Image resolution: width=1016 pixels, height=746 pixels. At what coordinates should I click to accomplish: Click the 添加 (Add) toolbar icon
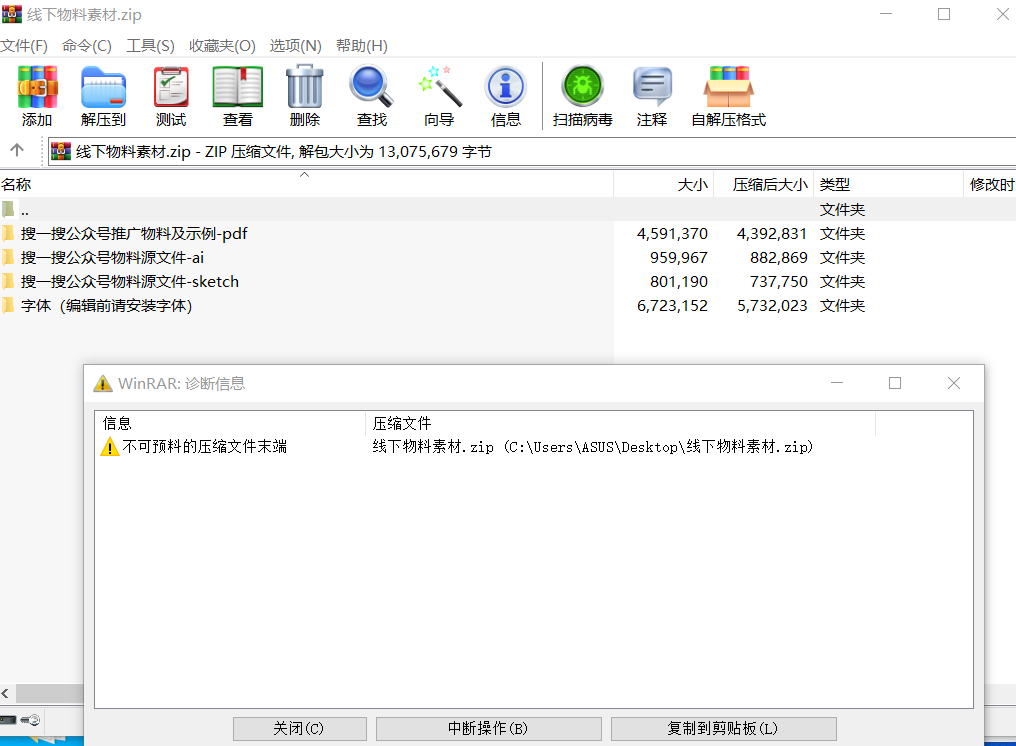pyautogui.click(x=37, y=86)
